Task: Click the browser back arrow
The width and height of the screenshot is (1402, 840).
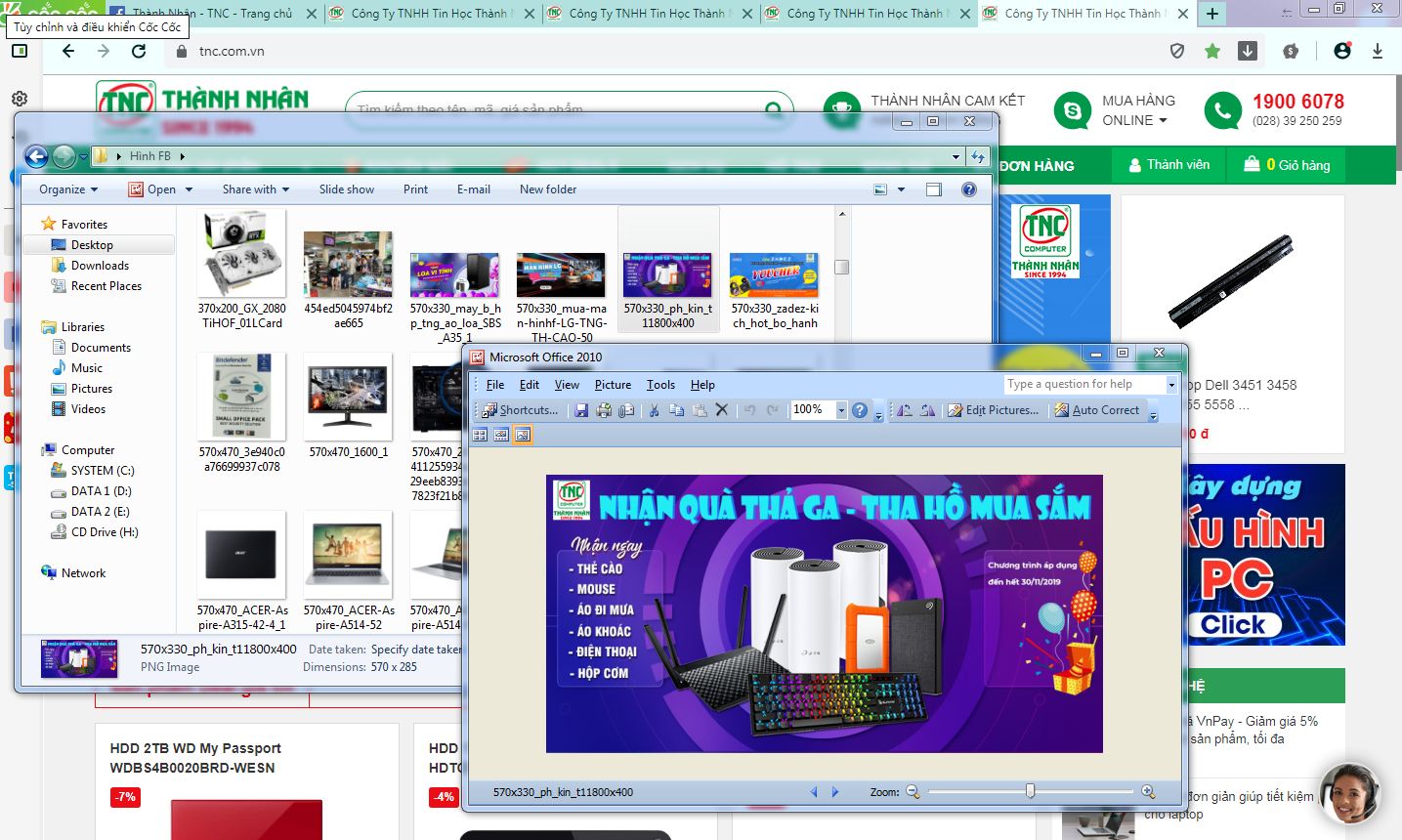Action: (68, 51)
